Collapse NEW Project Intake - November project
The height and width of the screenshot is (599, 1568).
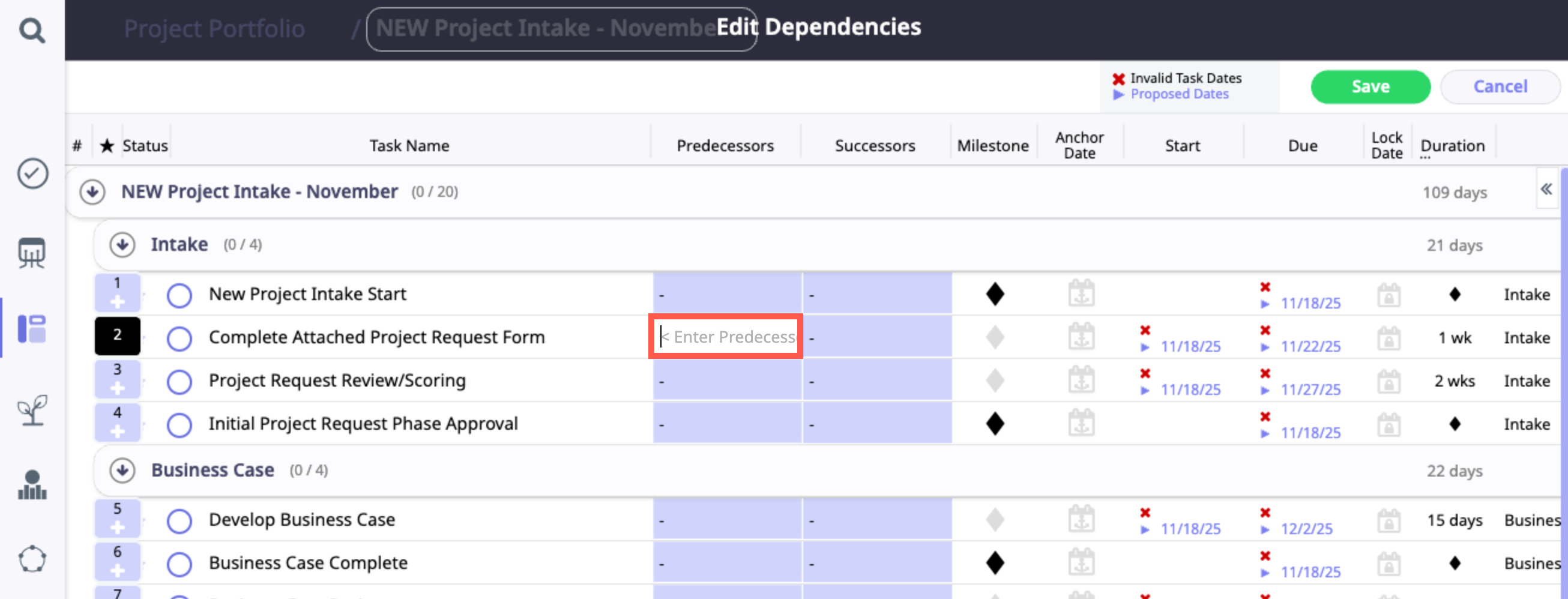(92, 191)
